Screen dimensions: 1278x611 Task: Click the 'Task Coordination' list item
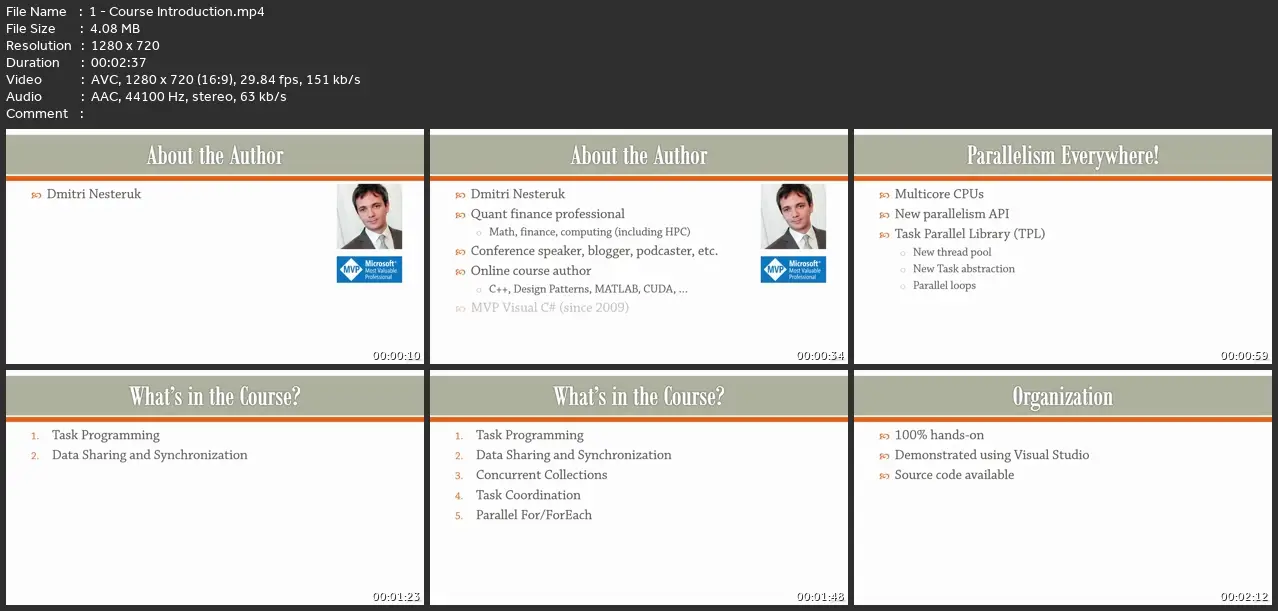[x=528, y=495]
